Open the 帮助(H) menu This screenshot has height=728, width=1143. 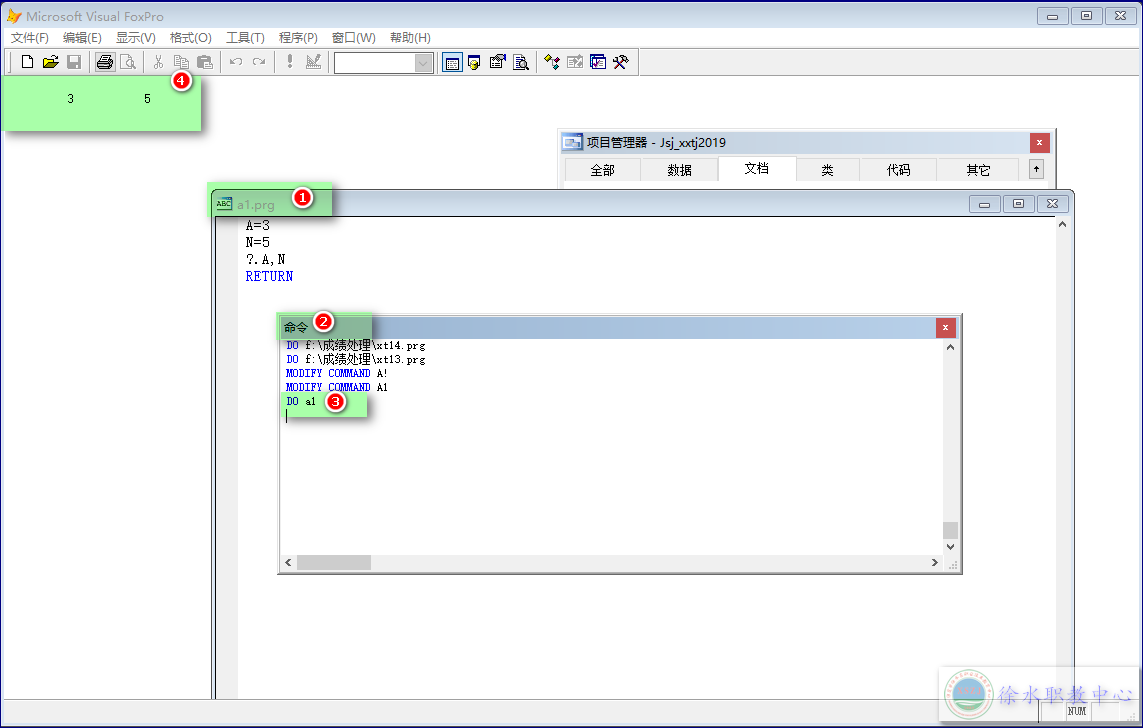coord(410,37)
